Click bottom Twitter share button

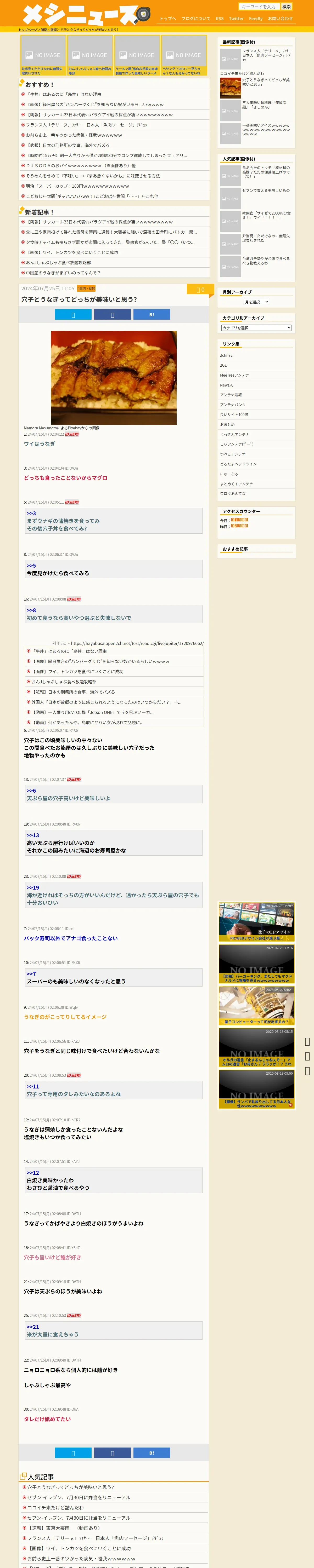[x=73, y=1453]
